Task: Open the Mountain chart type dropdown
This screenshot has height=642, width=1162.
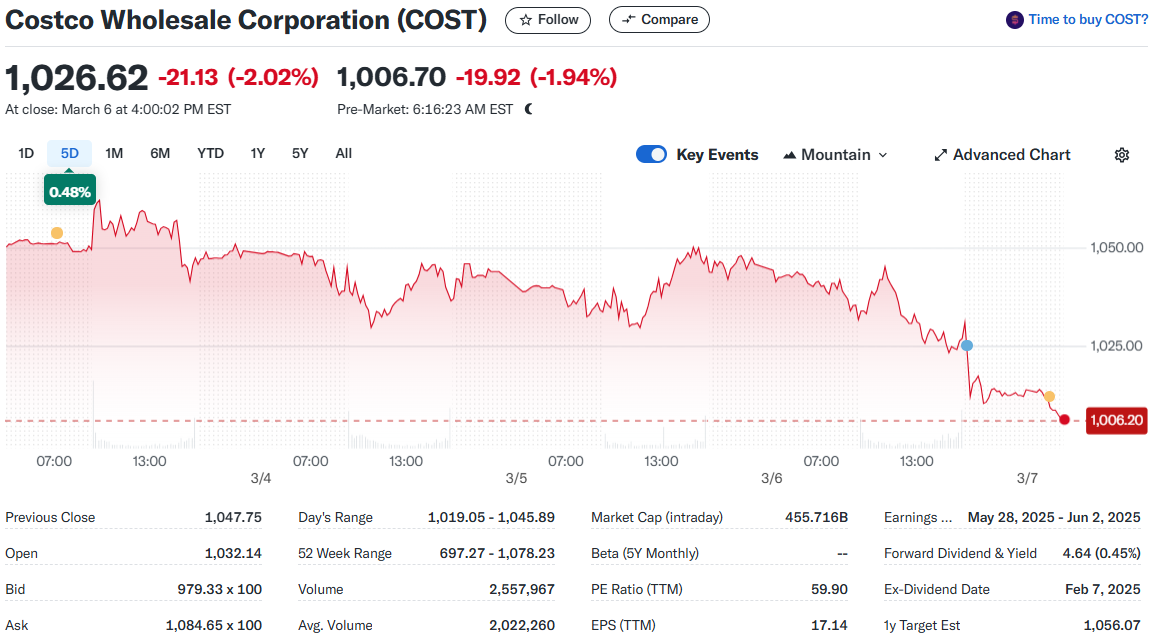Action: [x=835, y=155]
